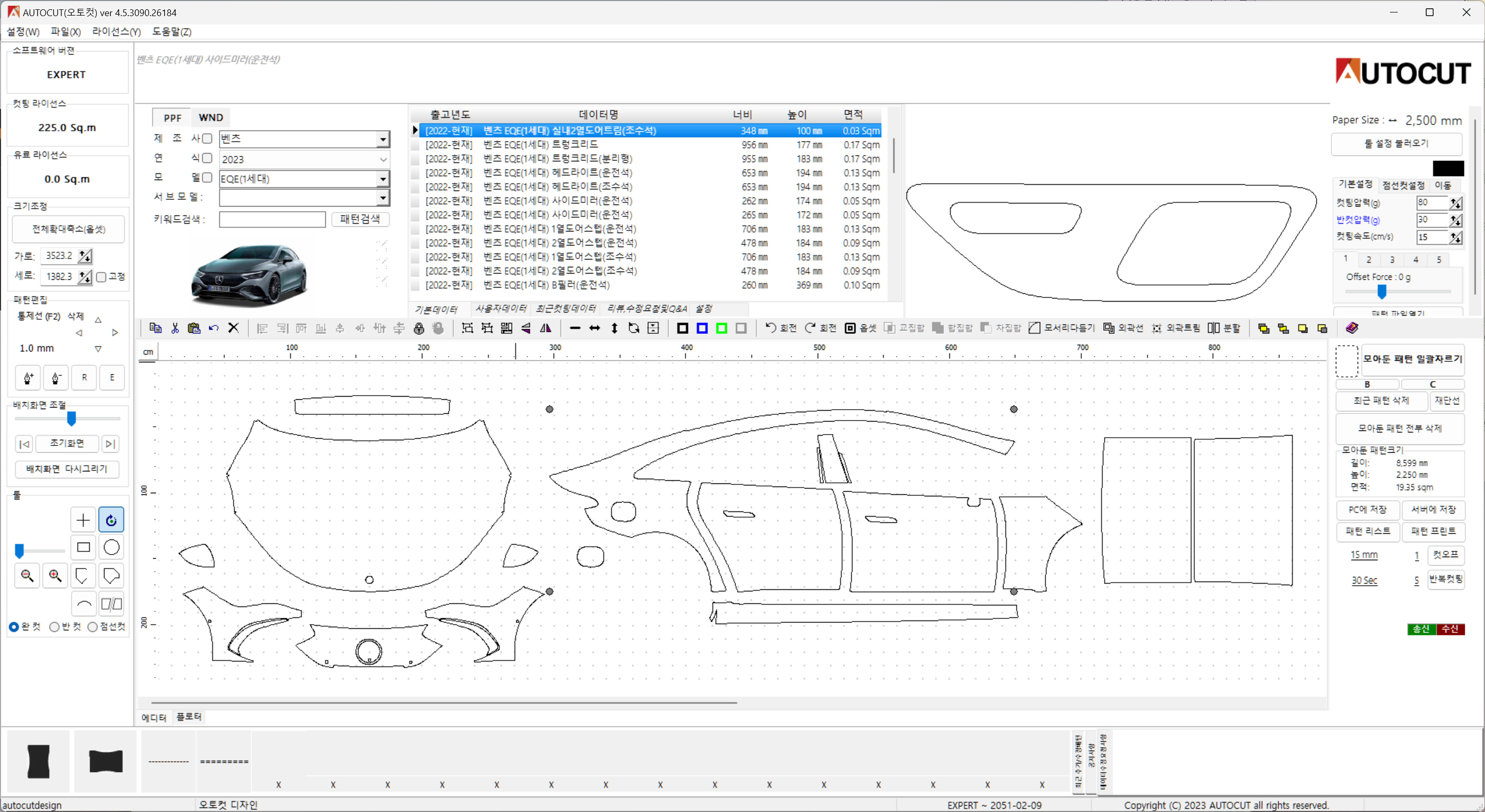Select the circle drawing tool
This screenshot has height=812, width=1485.
tap(111, 547)
